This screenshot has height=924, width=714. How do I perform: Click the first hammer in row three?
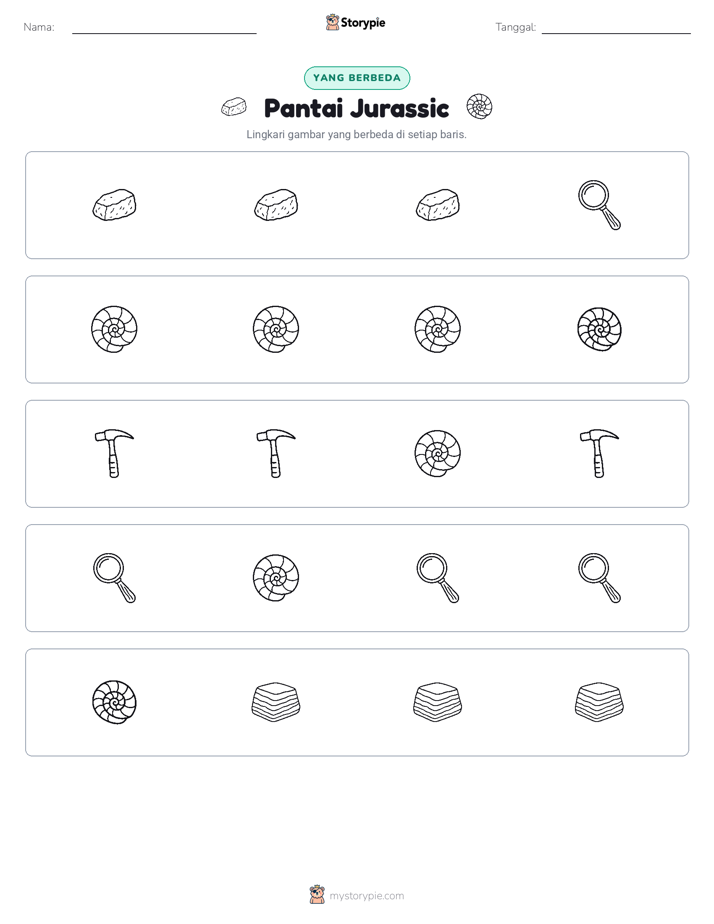114,453
